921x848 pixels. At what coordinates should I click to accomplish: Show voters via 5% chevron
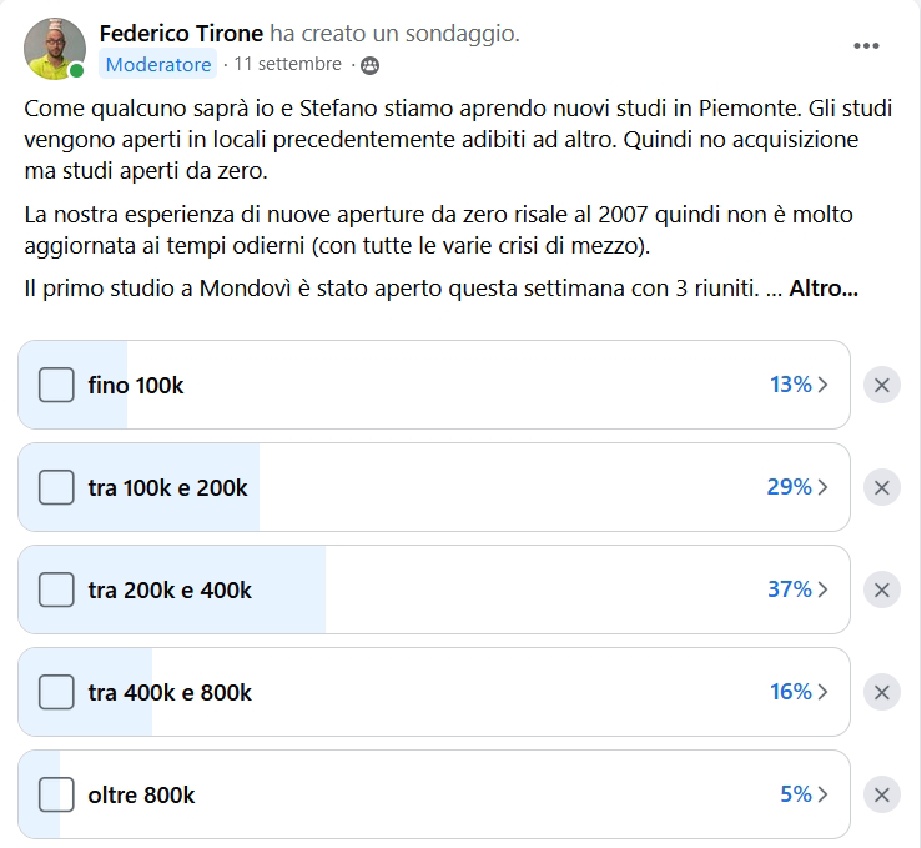click(x=823, y=795)
